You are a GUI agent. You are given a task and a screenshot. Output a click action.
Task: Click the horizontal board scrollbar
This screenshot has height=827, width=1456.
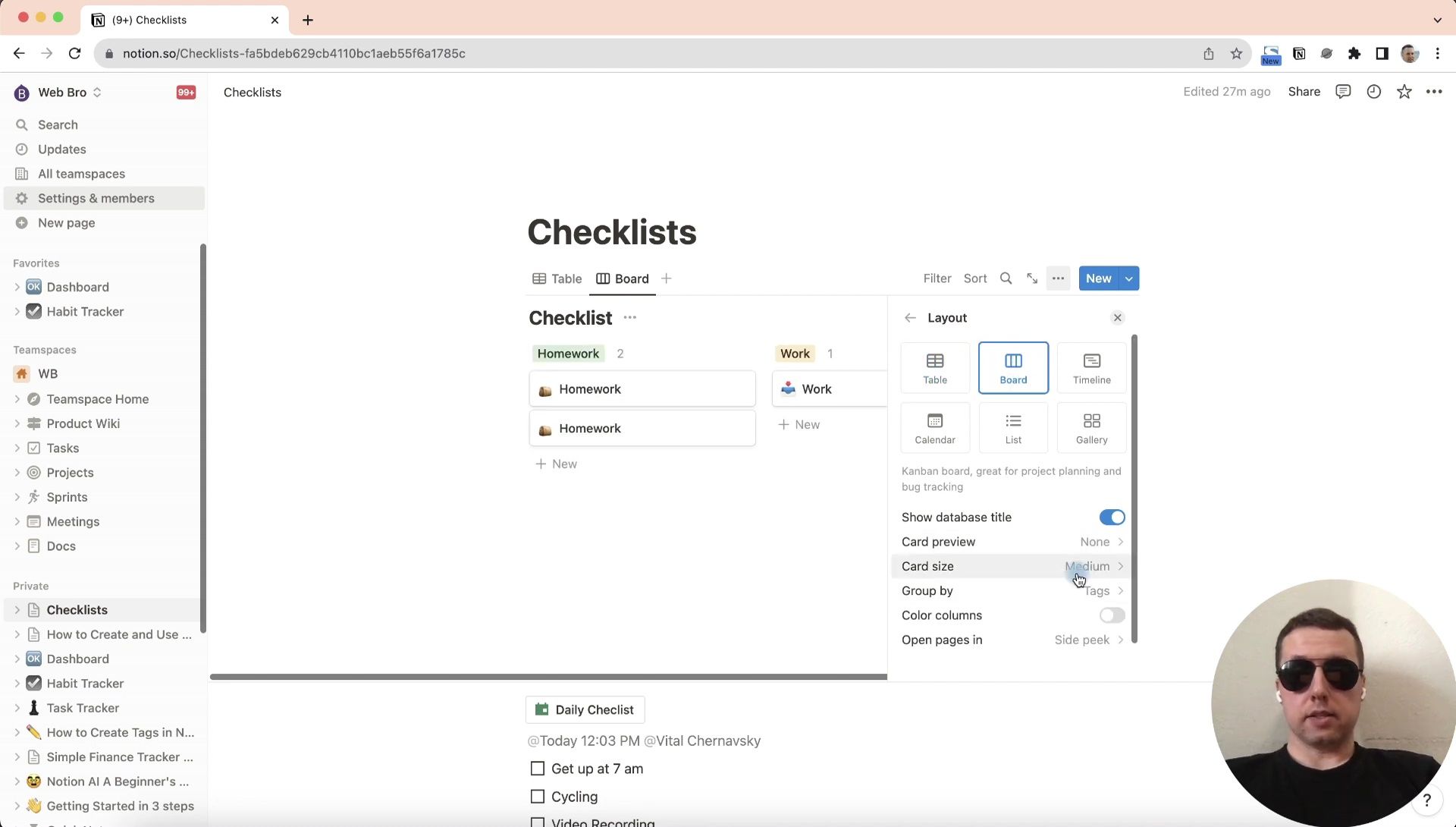point(548,677)
